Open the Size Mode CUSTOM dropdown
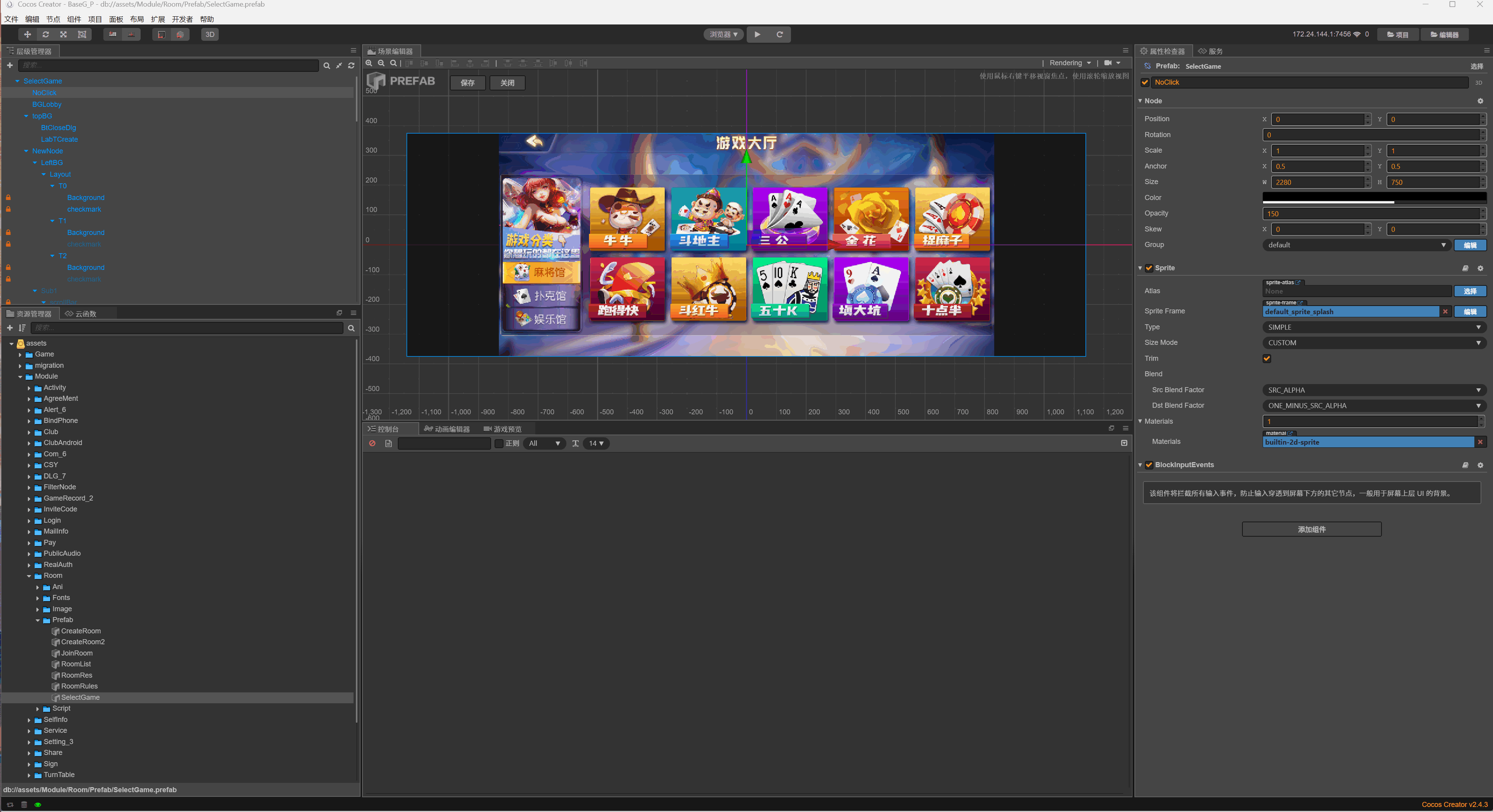 (1374, 343)
